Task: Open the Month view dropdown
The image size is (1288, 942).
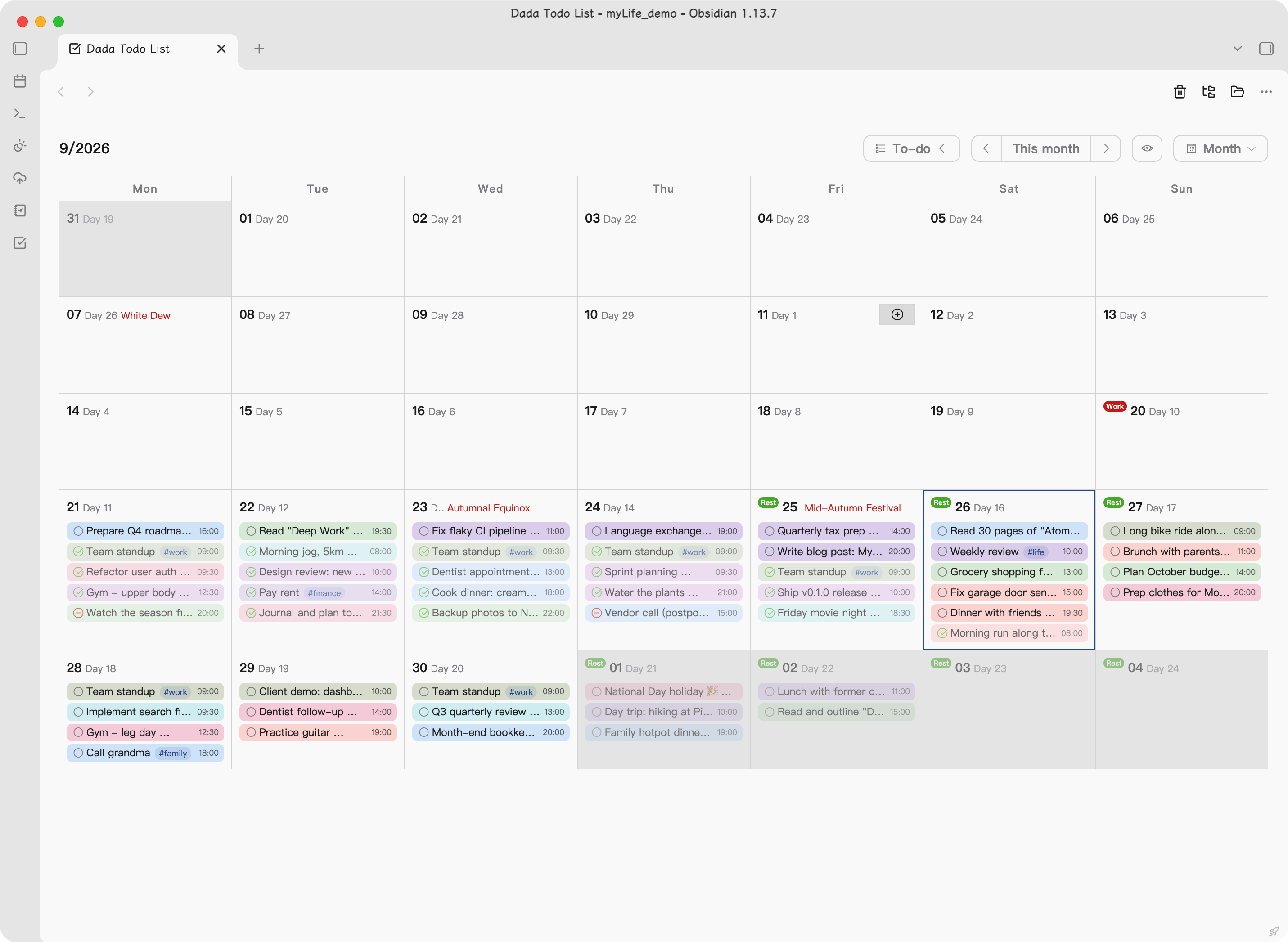Action: (x=1220, y=148)
